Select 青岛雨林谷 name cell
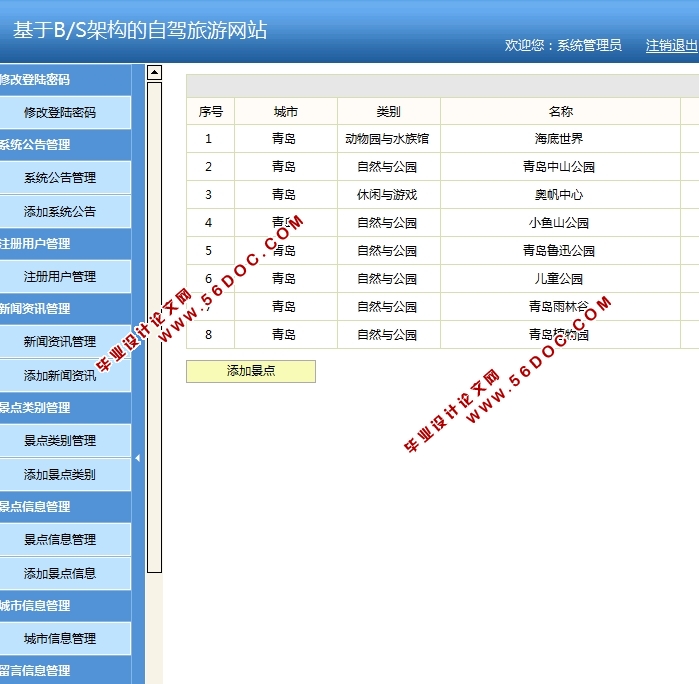699x684 pixels. pos(559,307)
